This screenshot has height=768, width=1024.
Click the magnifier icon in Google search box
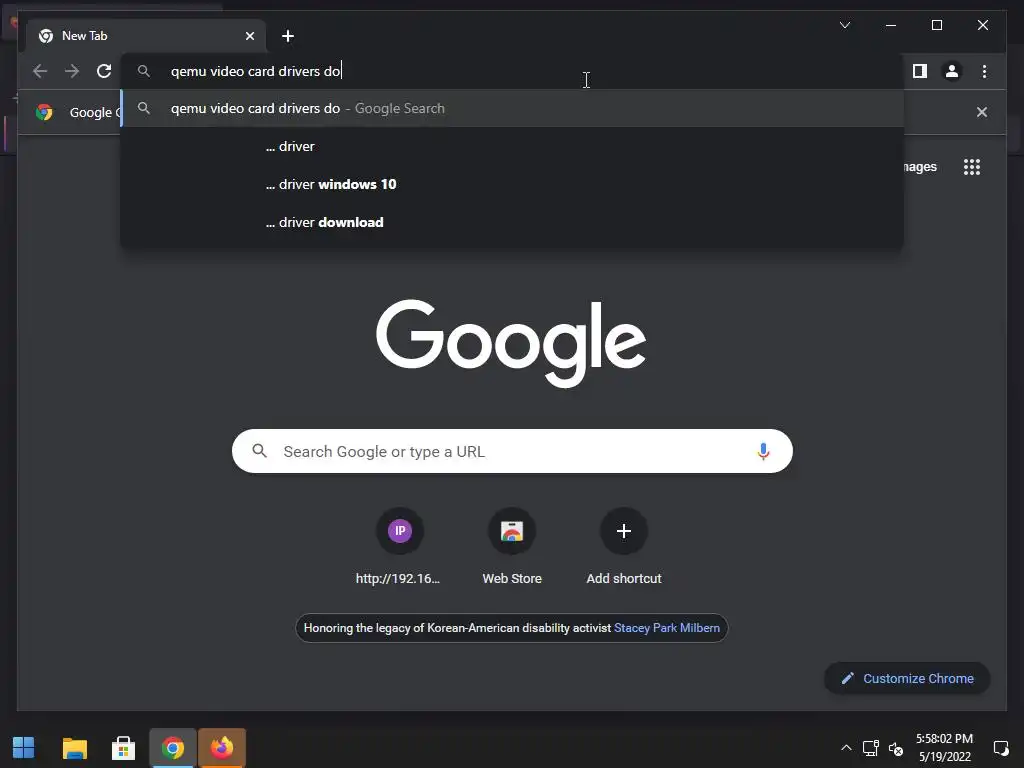(x=259, y=451)
